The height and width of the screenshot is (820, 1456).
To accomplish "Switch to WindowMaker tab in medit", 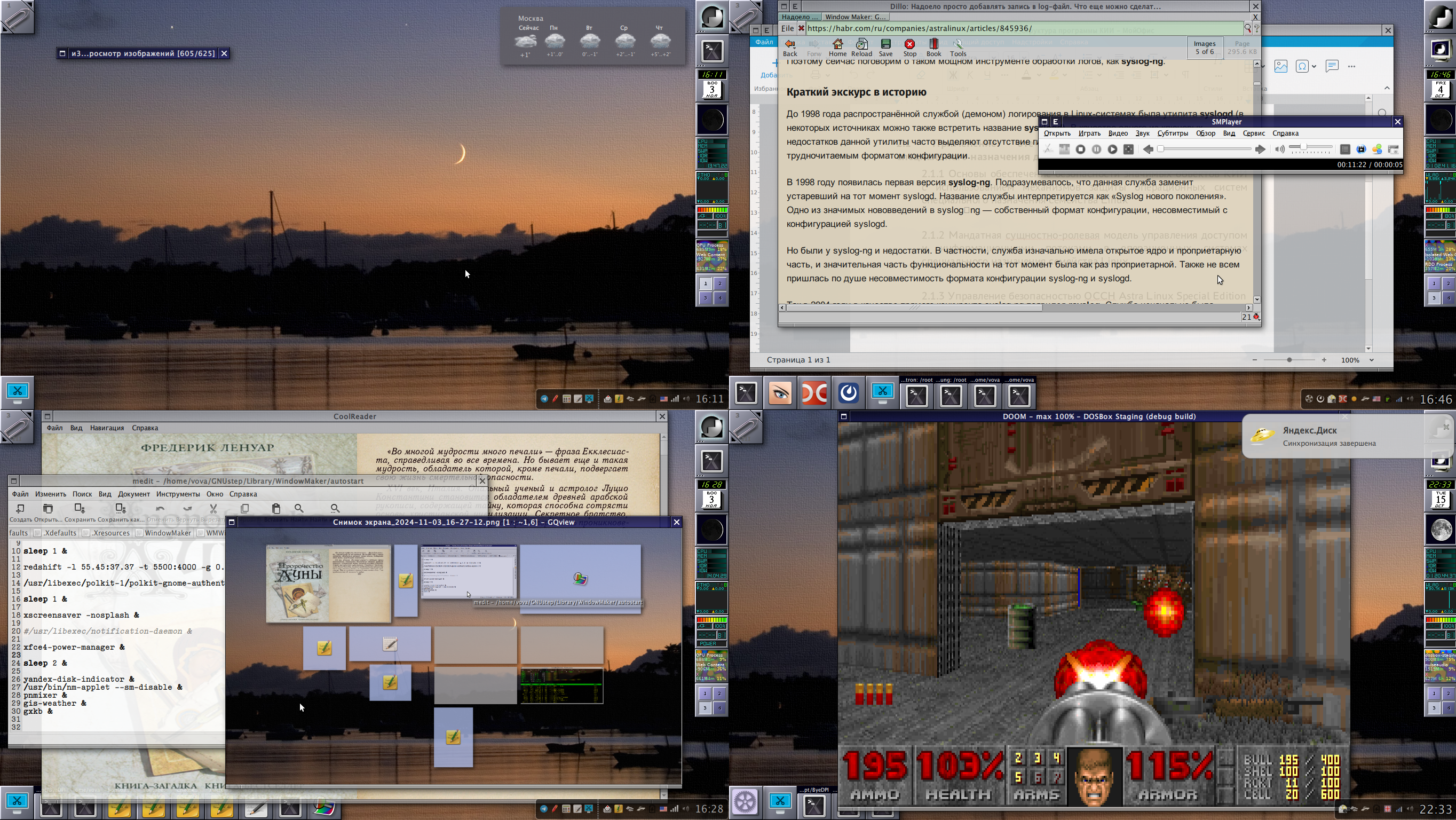I will [168, 533].
